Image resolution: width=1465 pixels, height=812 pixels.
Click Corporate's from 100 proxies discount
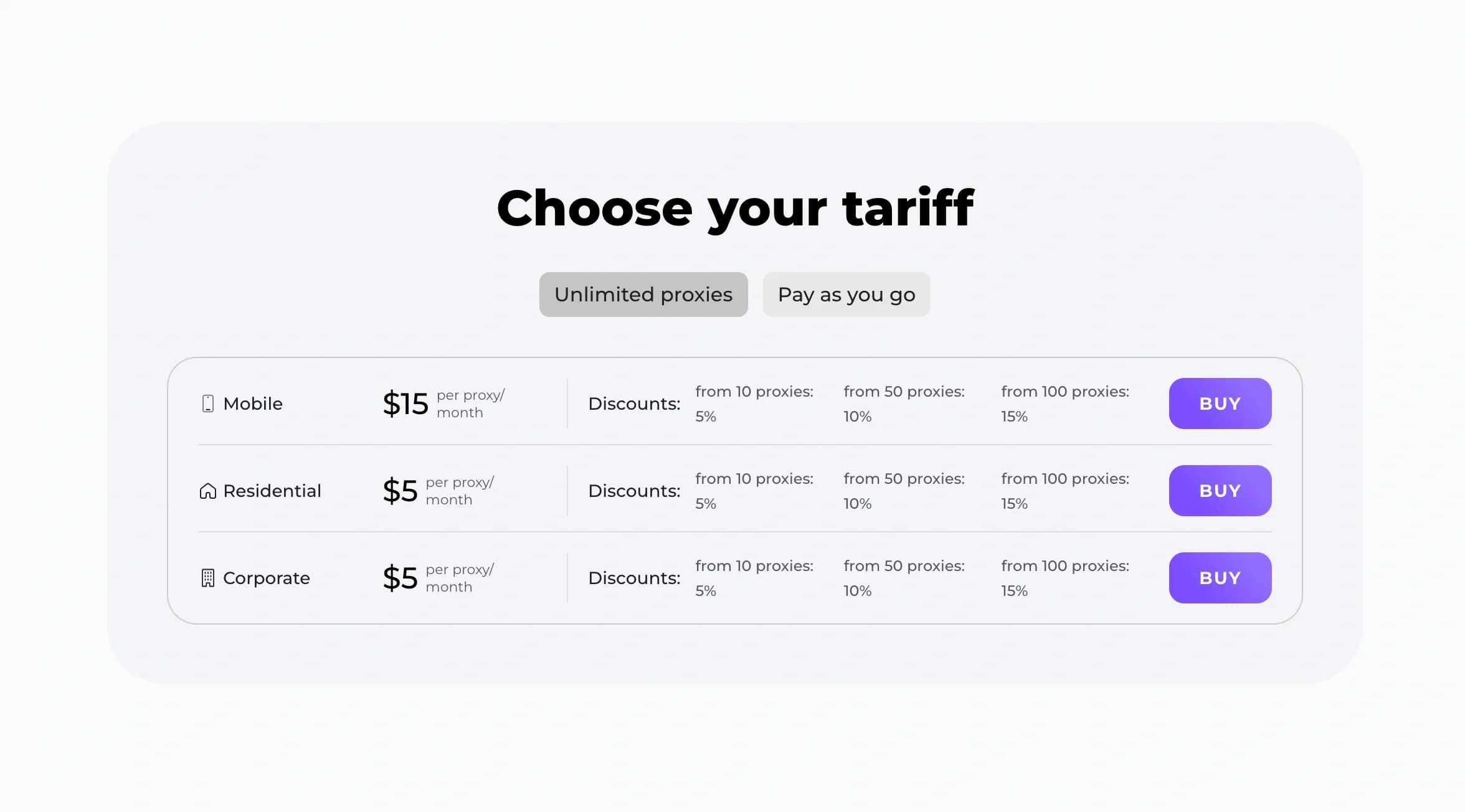[1065, 578]
